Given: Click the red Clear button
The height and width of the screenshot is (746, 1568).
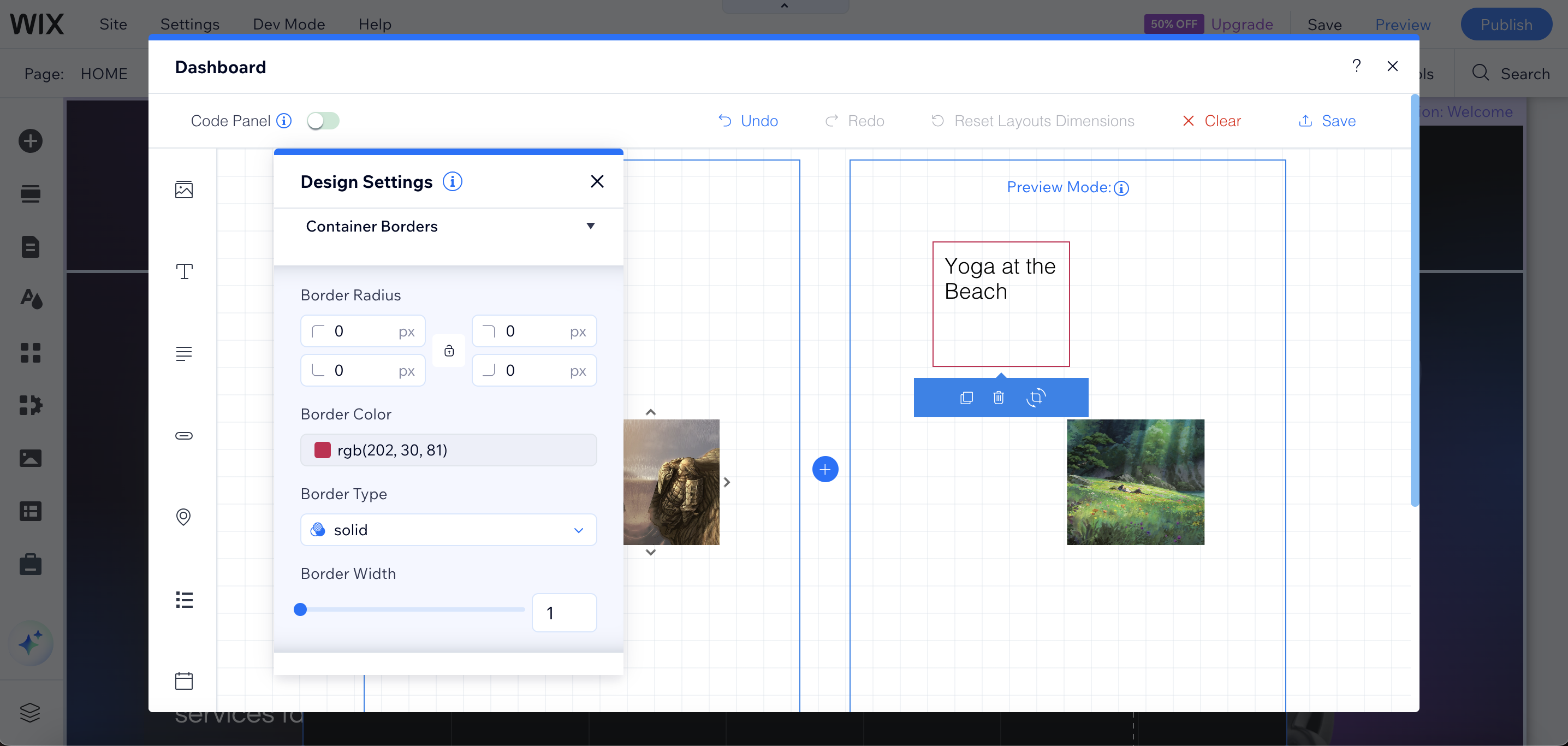Looking at the screenshot, I should point(1211,121).
